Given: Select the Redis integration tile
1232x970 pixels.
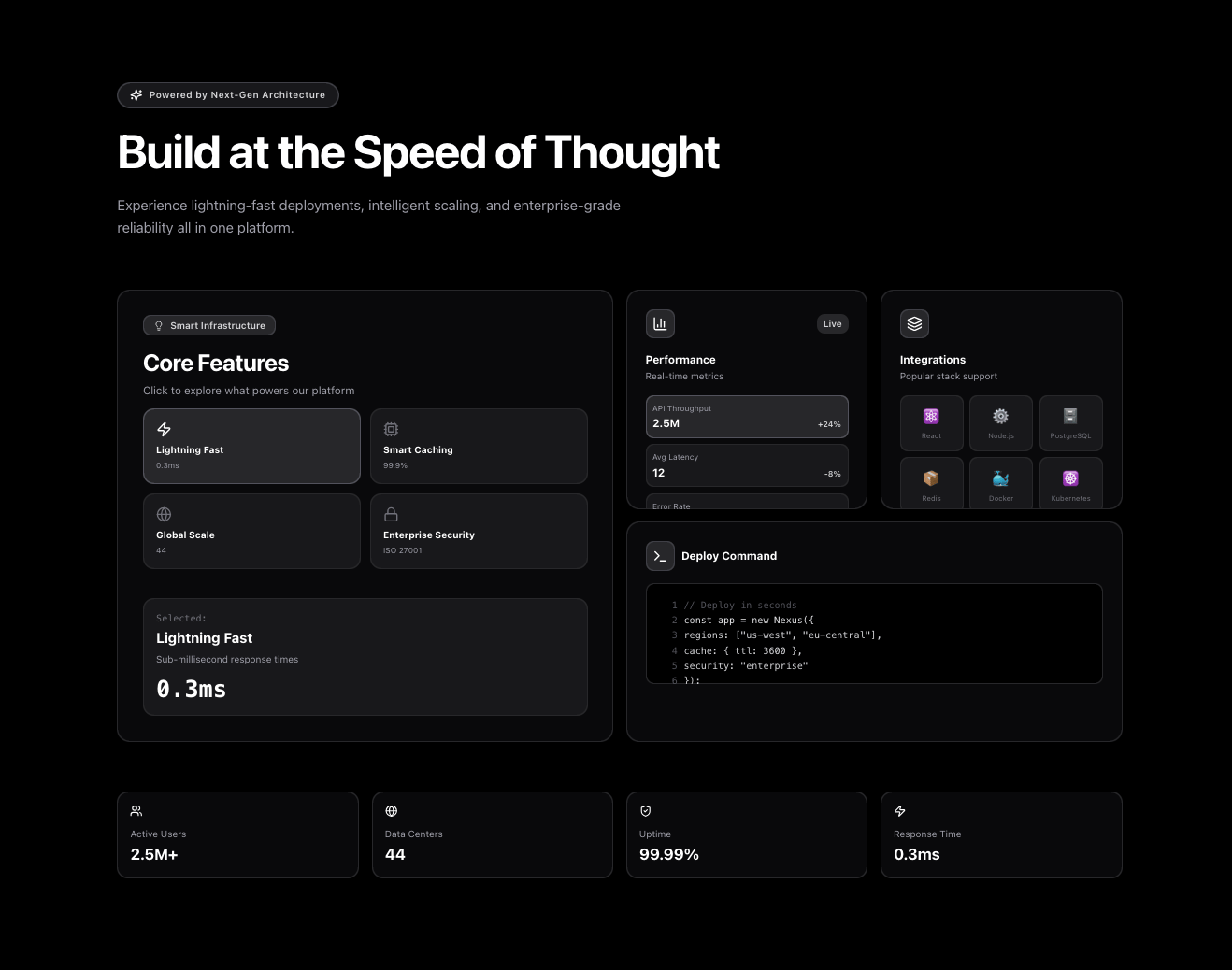Looking at the screenshot, I should [x=932, y=483].
